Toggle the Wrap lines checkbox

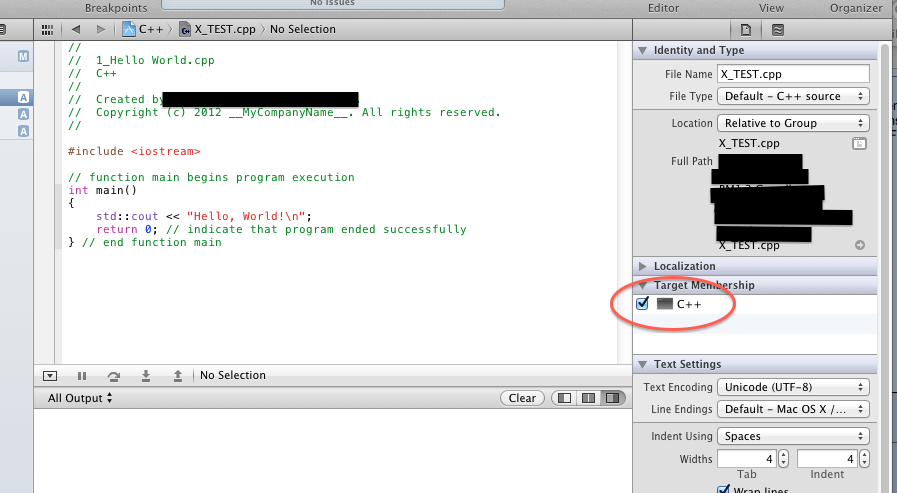pos(724,490)
